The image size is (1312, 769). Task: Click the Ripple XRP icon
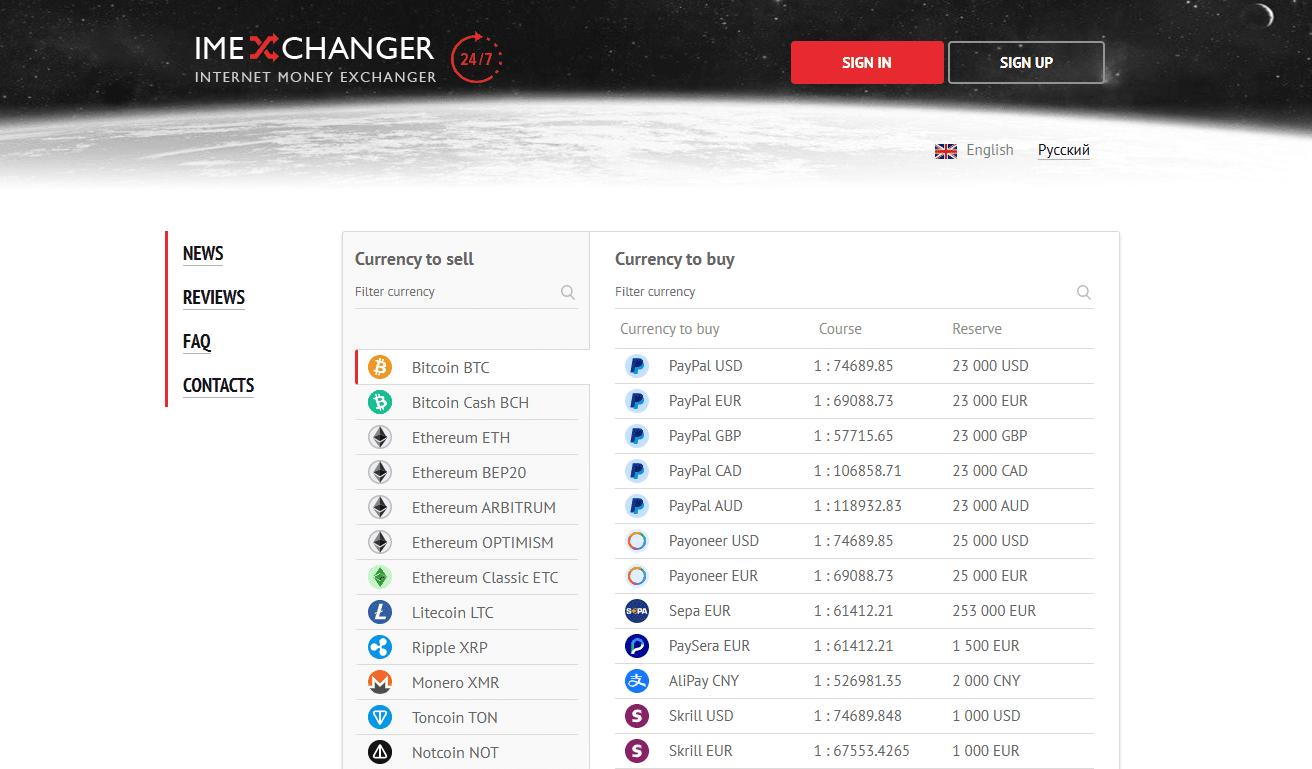tap(380, 647)
